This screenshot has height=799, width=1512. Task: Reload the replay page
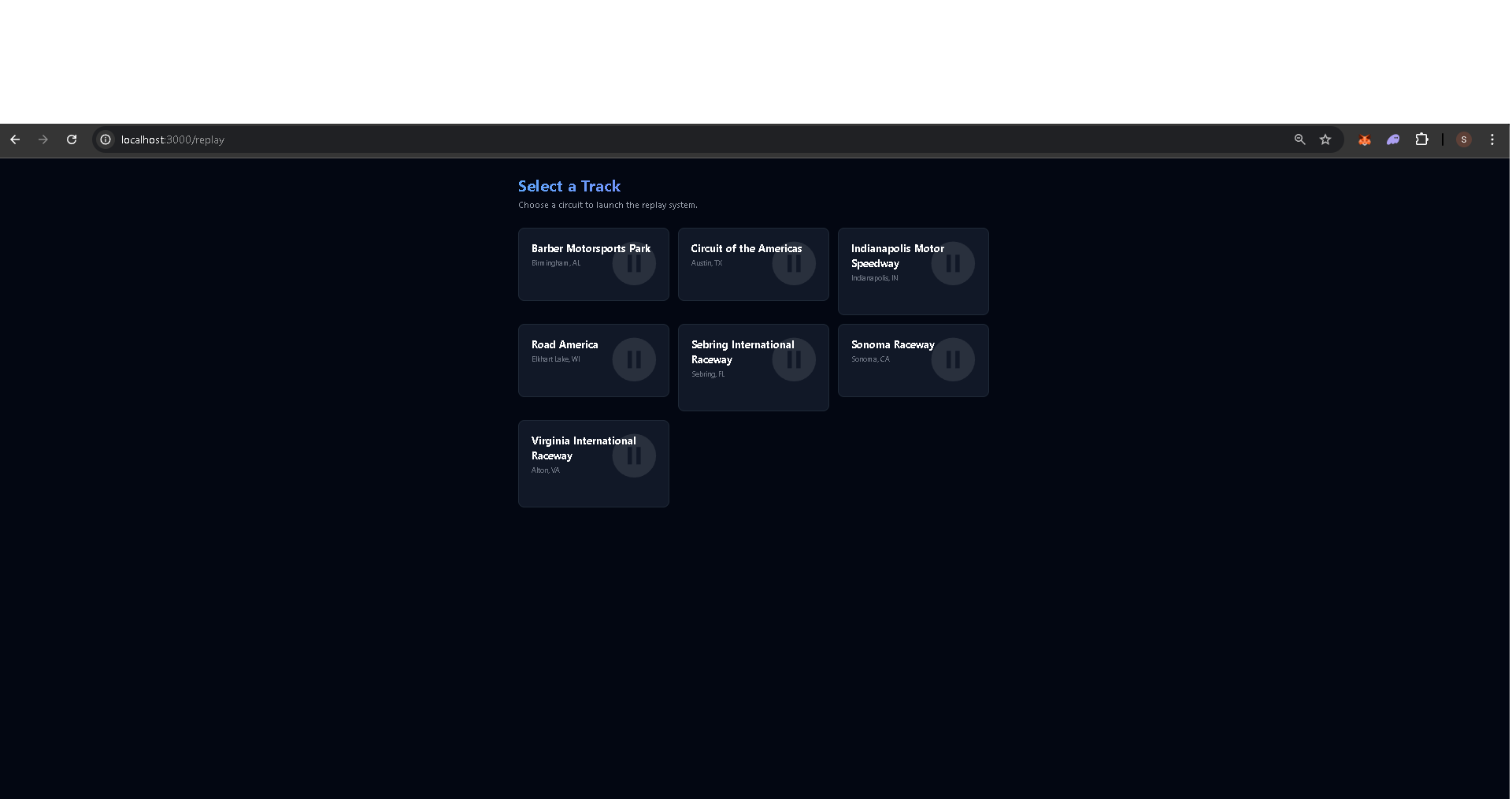pos(72,139)
